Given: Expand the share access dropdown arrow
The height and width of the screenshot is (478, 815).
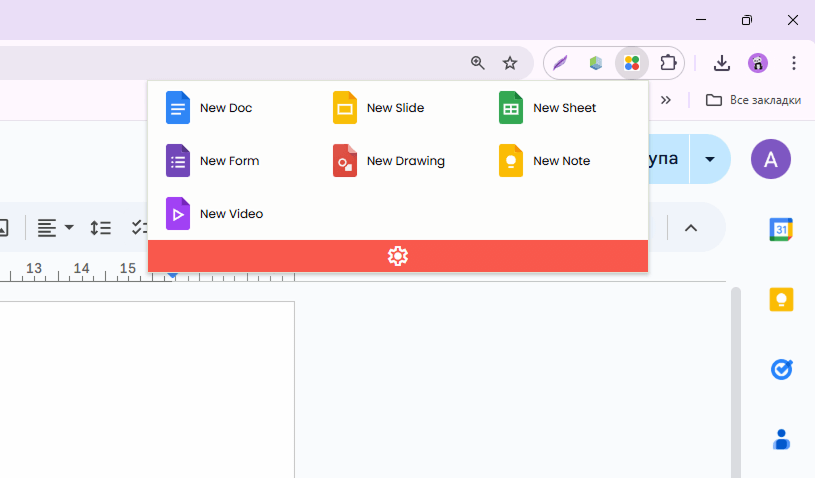Looking at the screenshot, I should pos(710,159).
